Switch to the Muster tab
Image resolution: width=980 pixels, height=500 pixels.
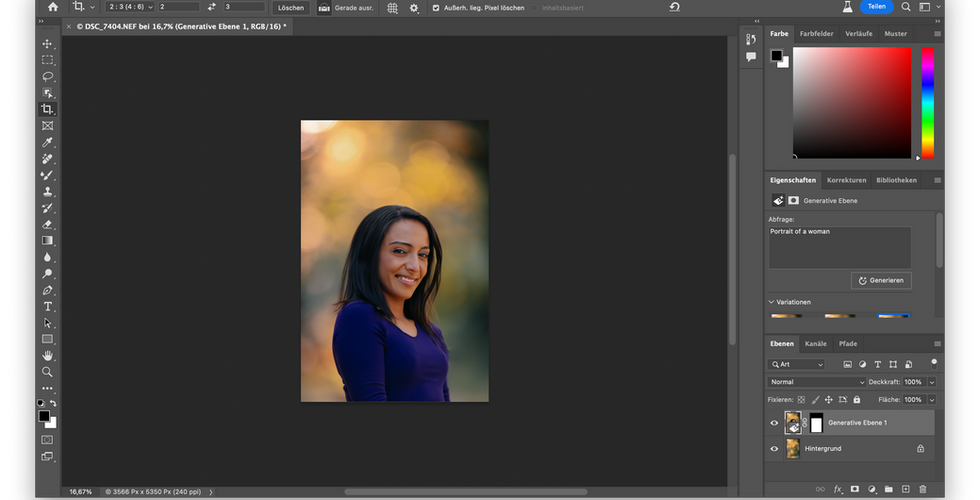point(896,34)
